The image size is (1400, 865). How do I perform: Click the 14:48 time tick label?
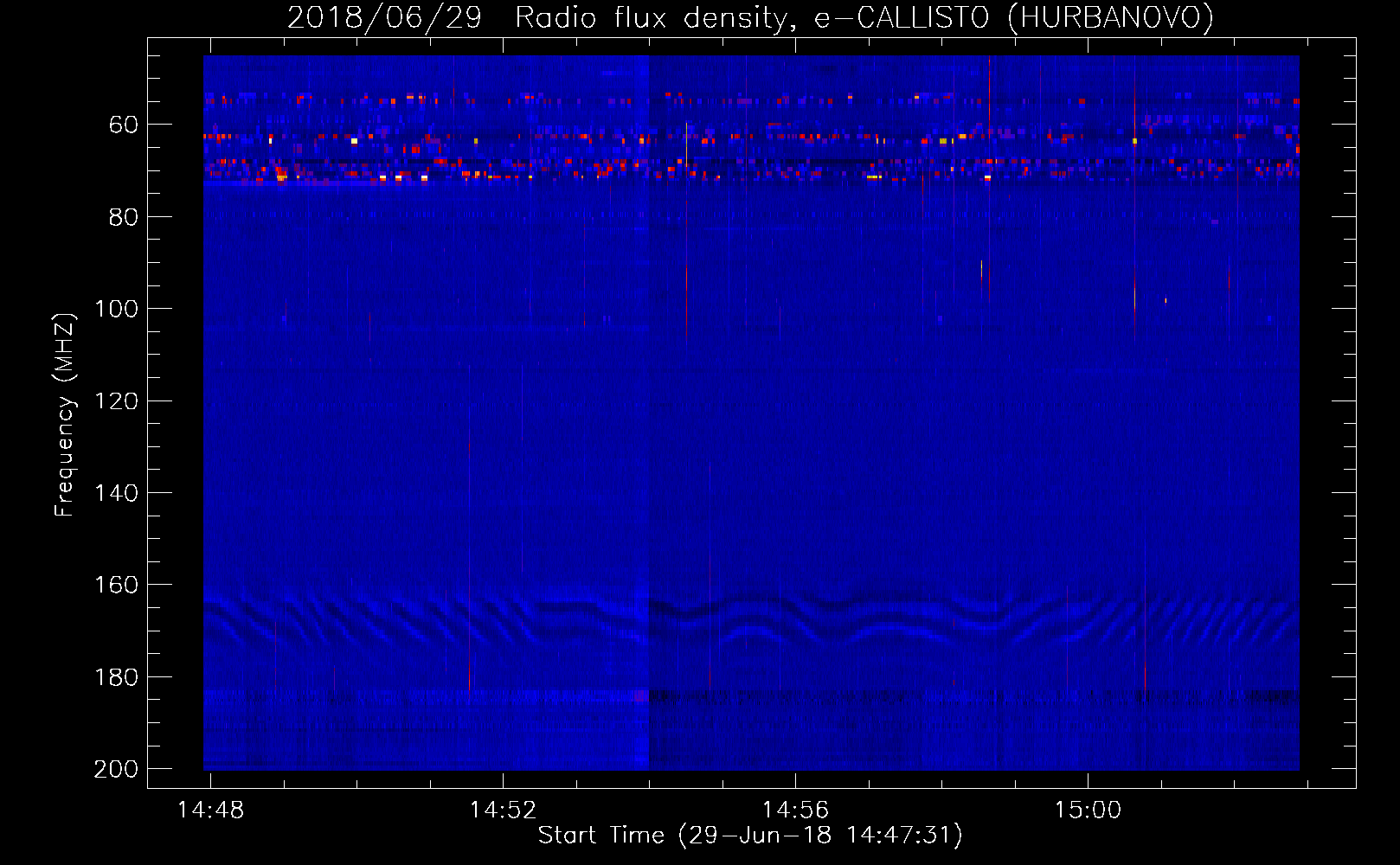click(x=210, y=811)
